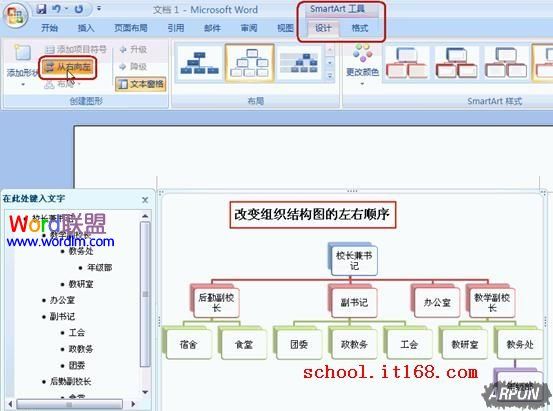The image size is (553, 411).
Task: Close the 在此处键入文字 text pane
Action: (x=145, y=200)
